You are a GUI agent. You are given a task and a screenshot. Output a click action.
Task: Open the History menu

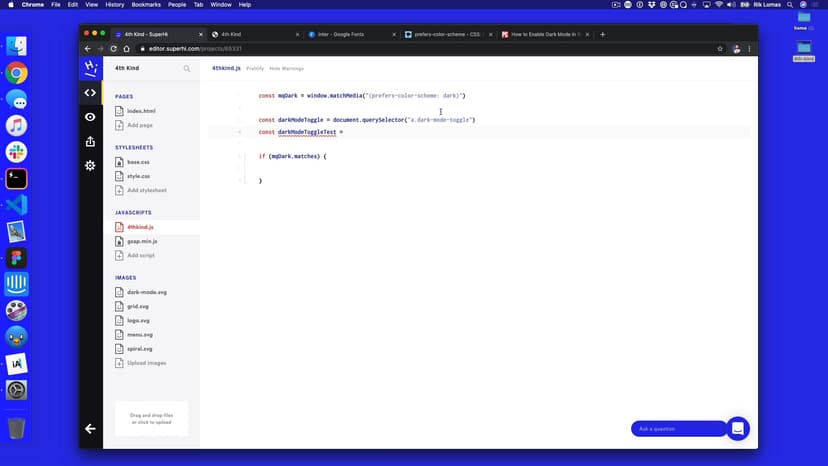pos(115,5)
